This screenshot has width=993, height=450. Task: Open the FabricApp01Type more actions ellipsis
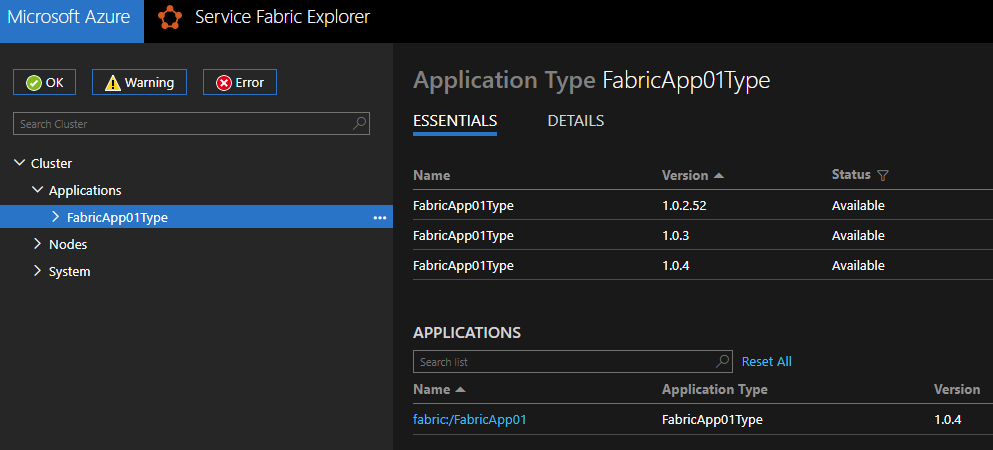tap(380, 217)
